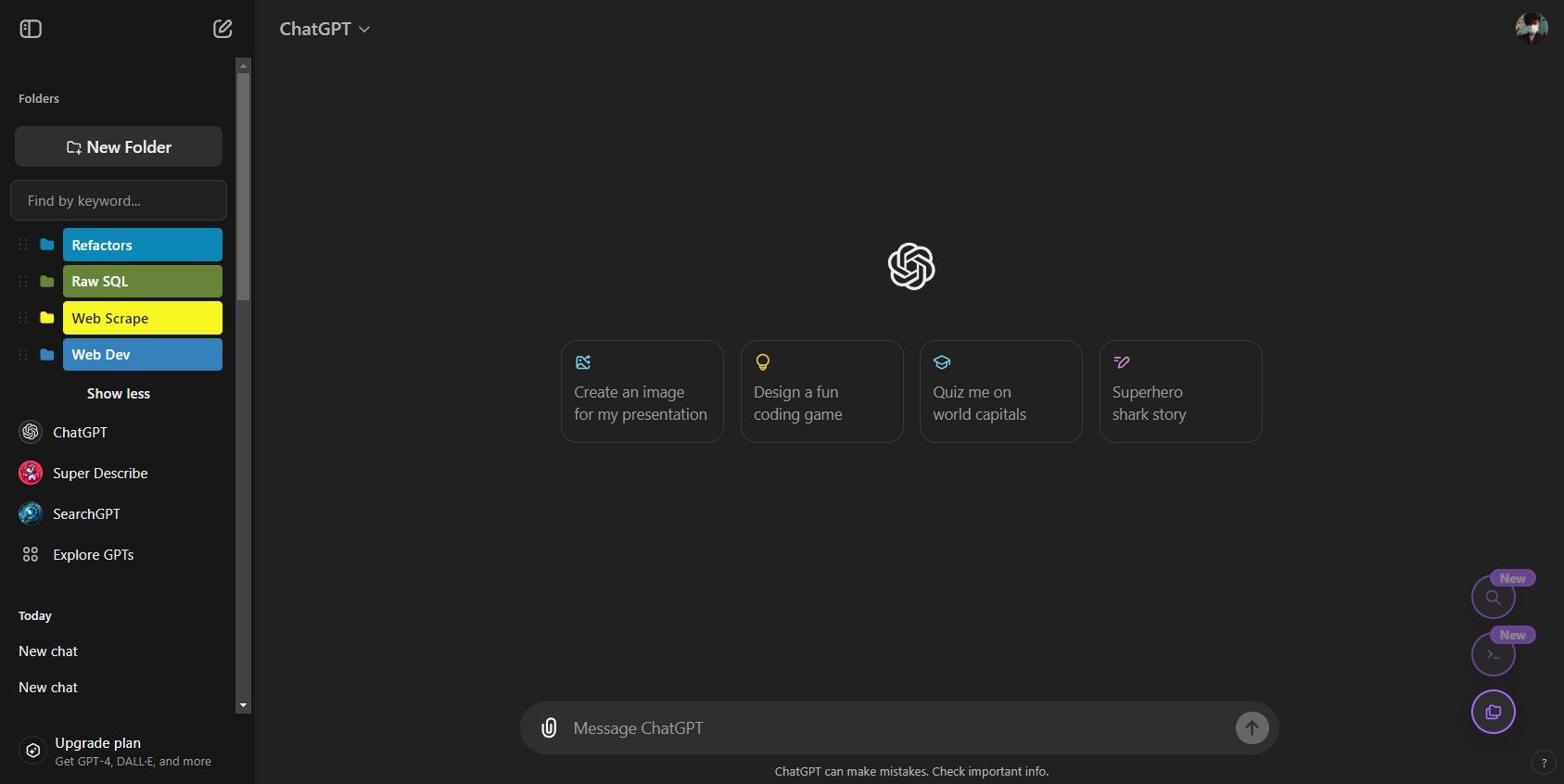This screenshot has width=1564, height=784.
Task: Open SearchGPT from the sidebar
Action: pos(119,513)
